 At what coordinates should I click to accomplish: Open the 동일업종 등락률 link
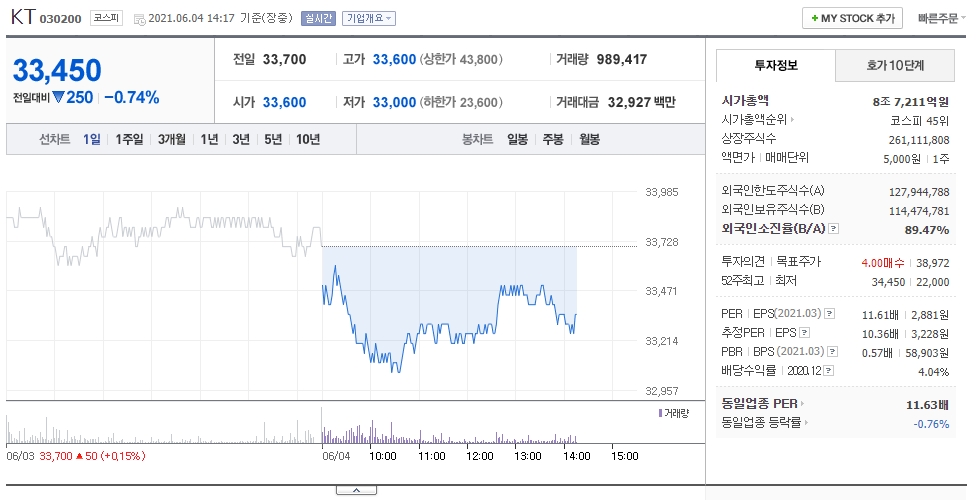(765, 423)
